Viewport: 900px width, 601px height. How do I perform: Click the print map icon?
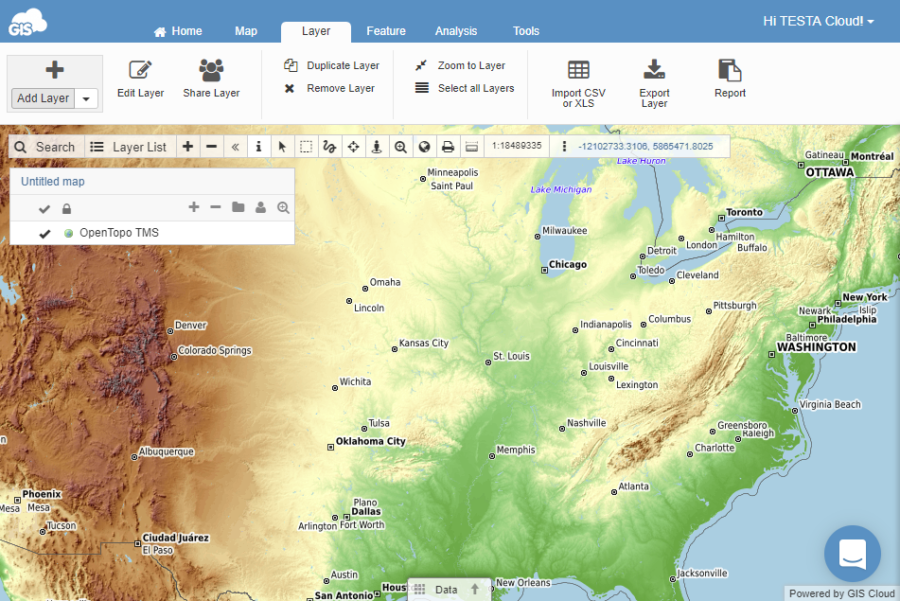(447, 146)
